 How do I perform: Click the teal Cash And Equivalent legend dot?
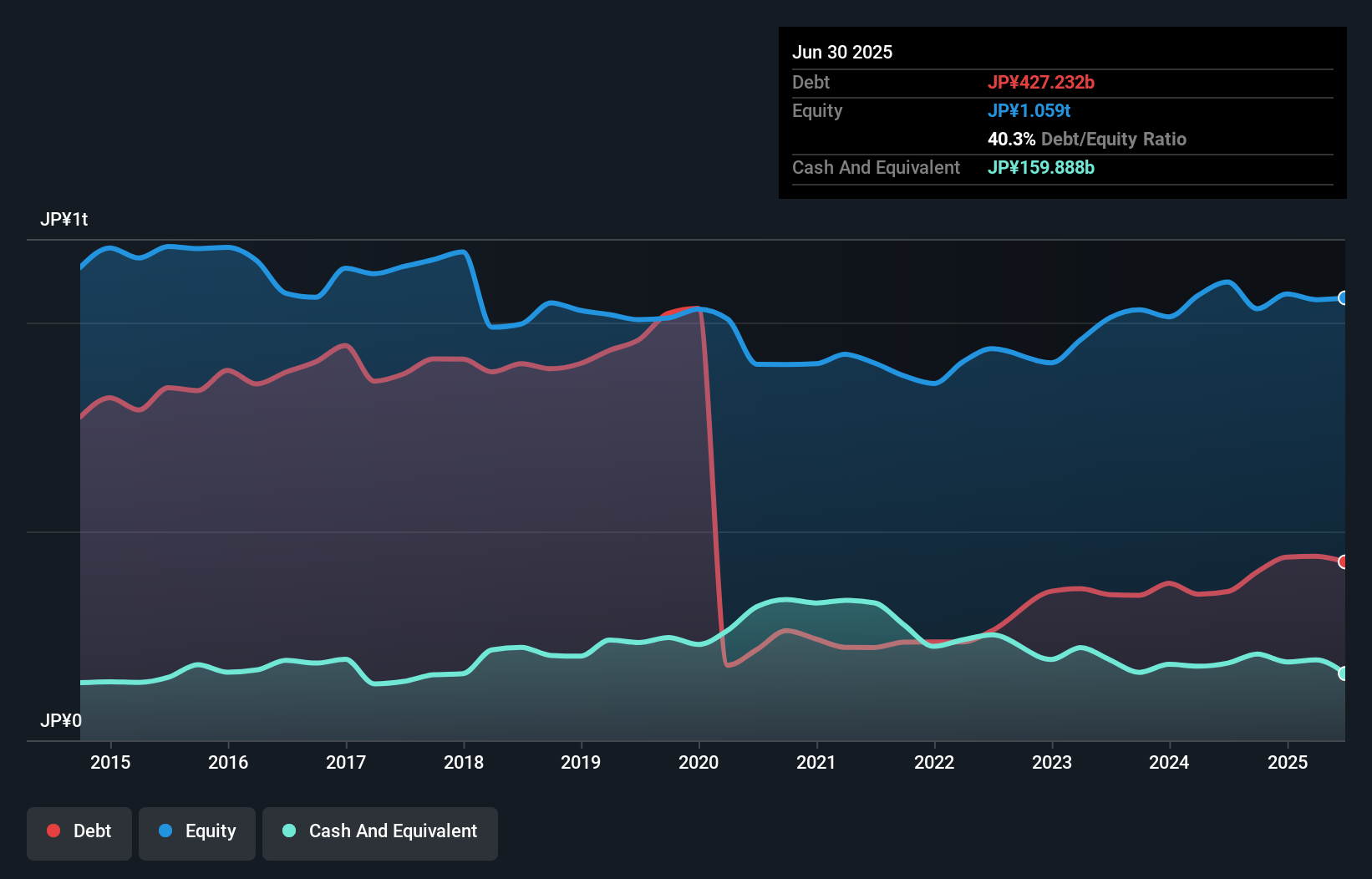pyautogui.click(x=289, y=831)
